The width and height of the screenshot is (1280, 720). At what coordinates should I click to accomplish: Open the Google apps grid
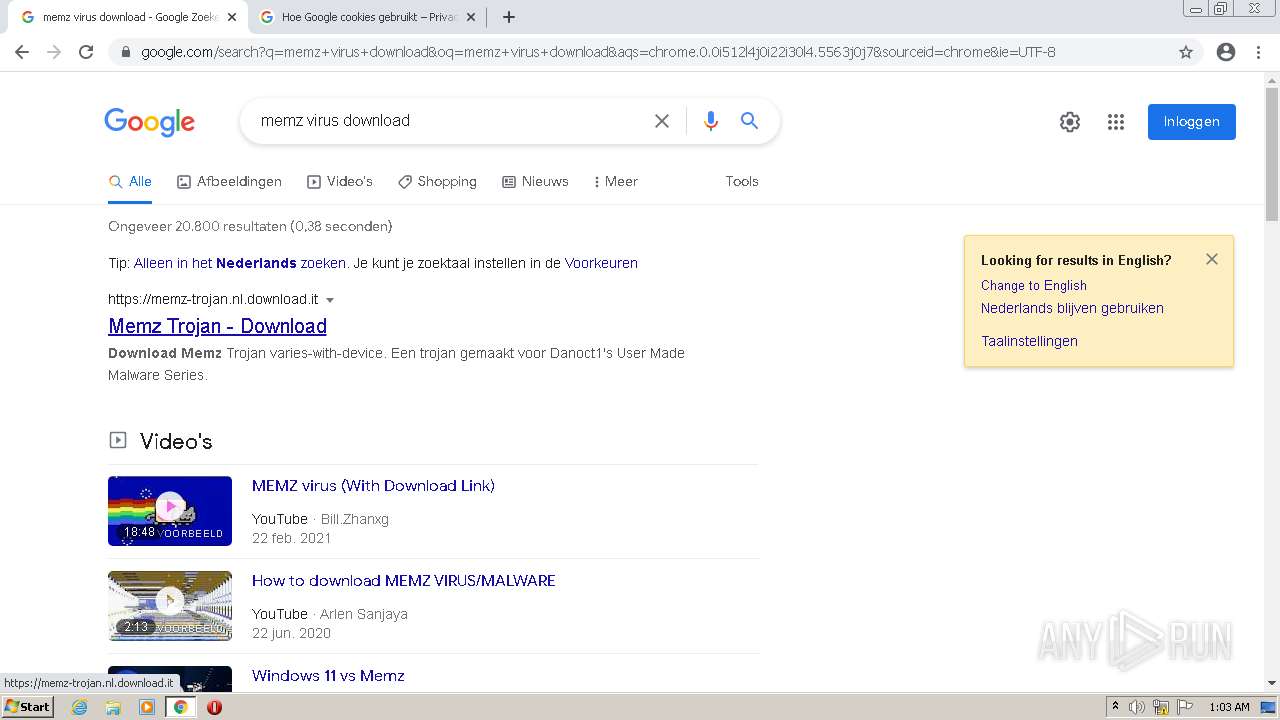[1116, 122]
